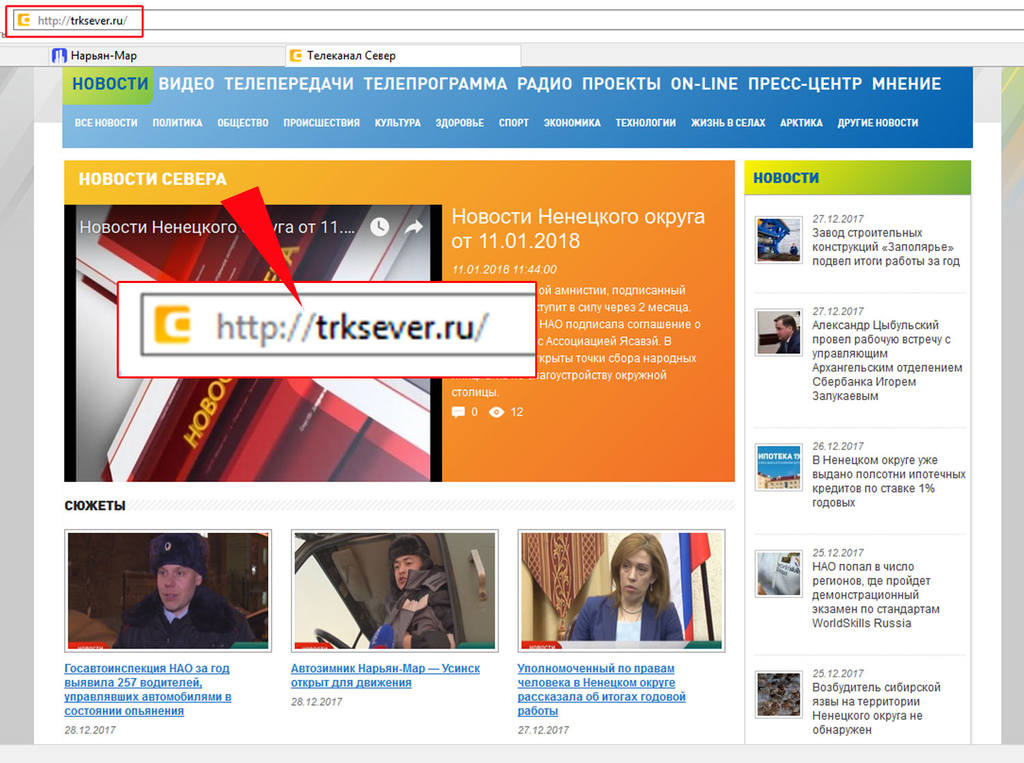Open thumbnail of man in truck cab
Viewport: 1024px width, 763px height.
(394, 591)
